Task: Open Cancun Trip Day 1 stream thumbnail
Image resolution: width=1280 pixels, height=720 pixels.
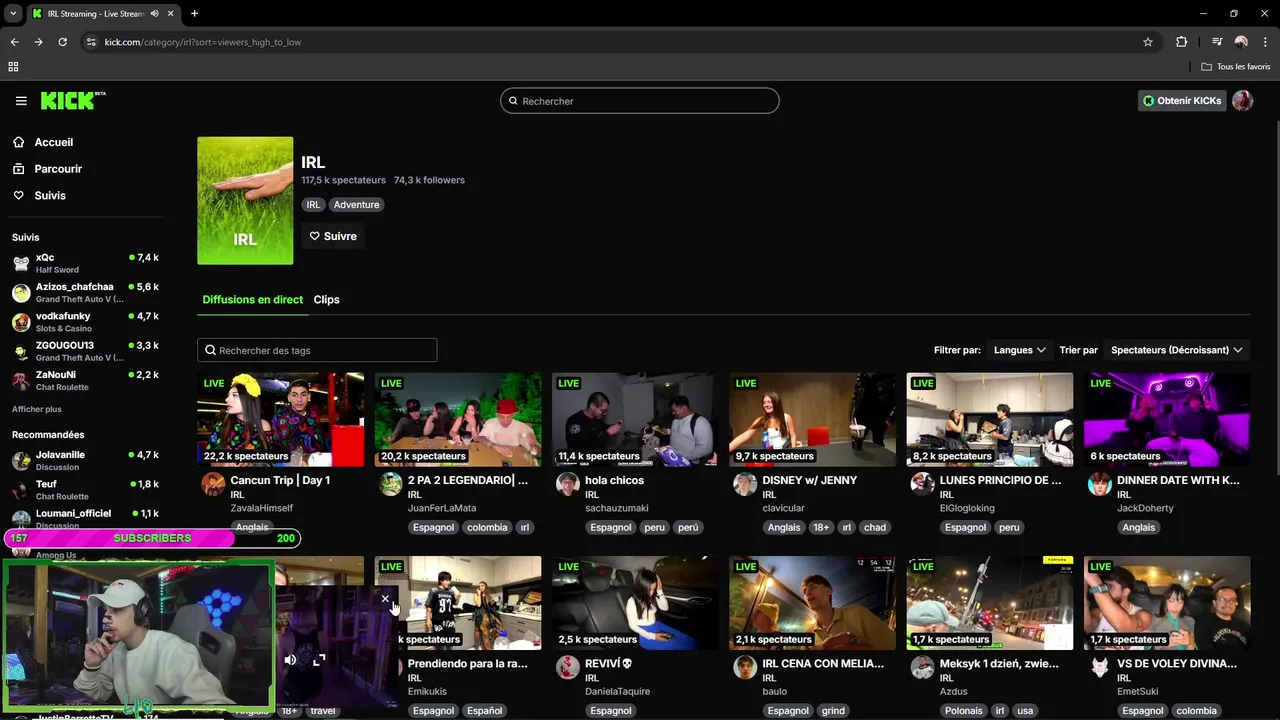Action: click(x=280, y=419)
